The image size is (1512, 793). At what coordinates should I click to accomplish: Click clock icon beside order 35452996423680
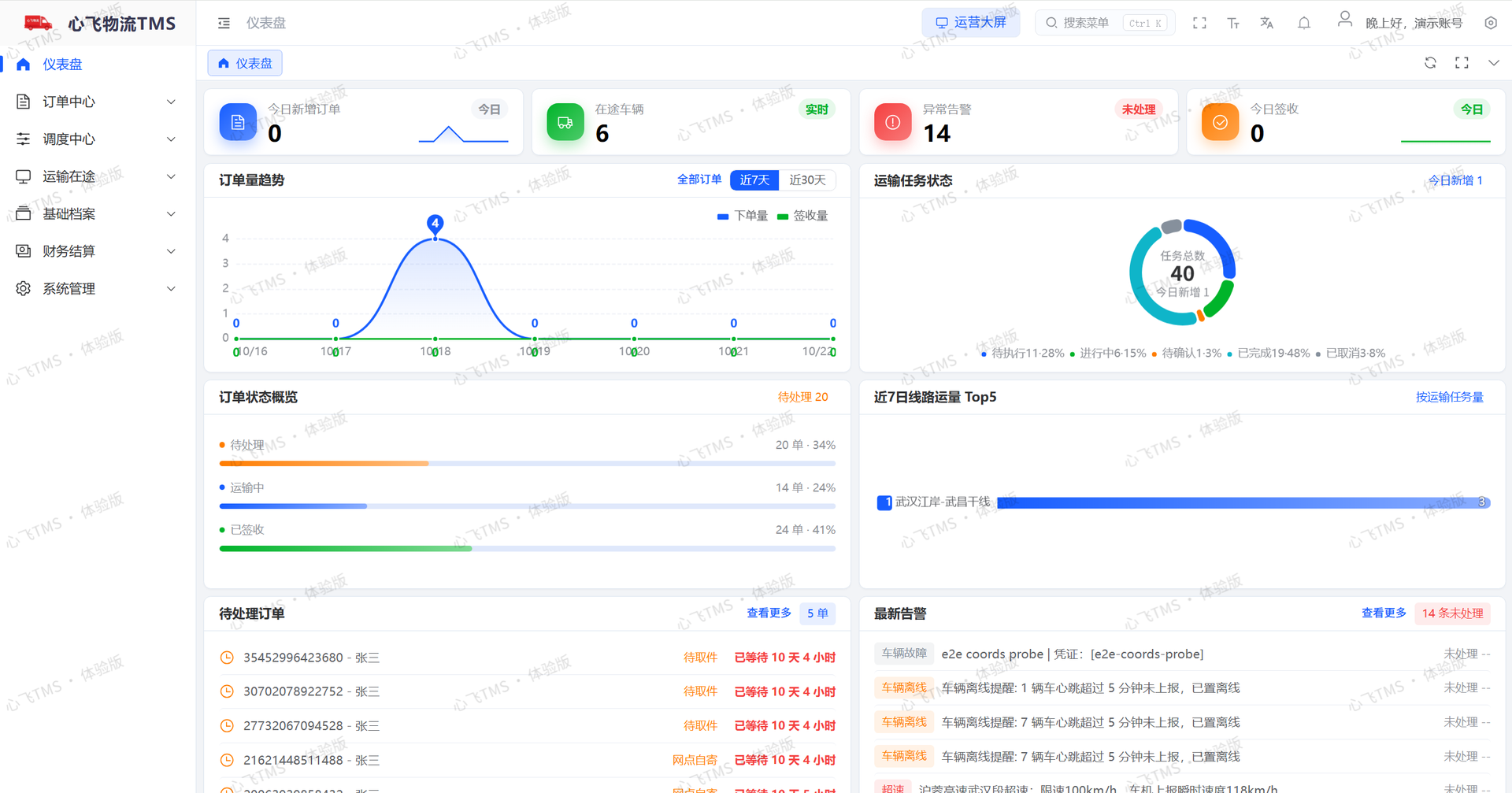[x=227, y=658]
